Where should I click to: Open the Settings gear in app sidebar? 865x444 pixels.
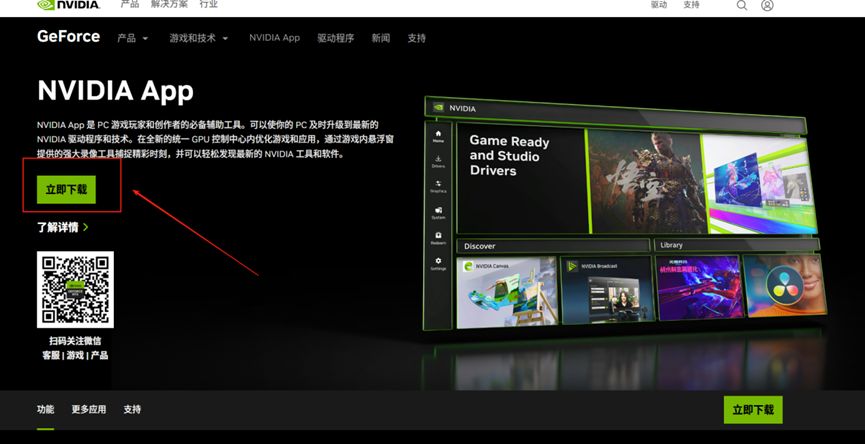[439, 263]
